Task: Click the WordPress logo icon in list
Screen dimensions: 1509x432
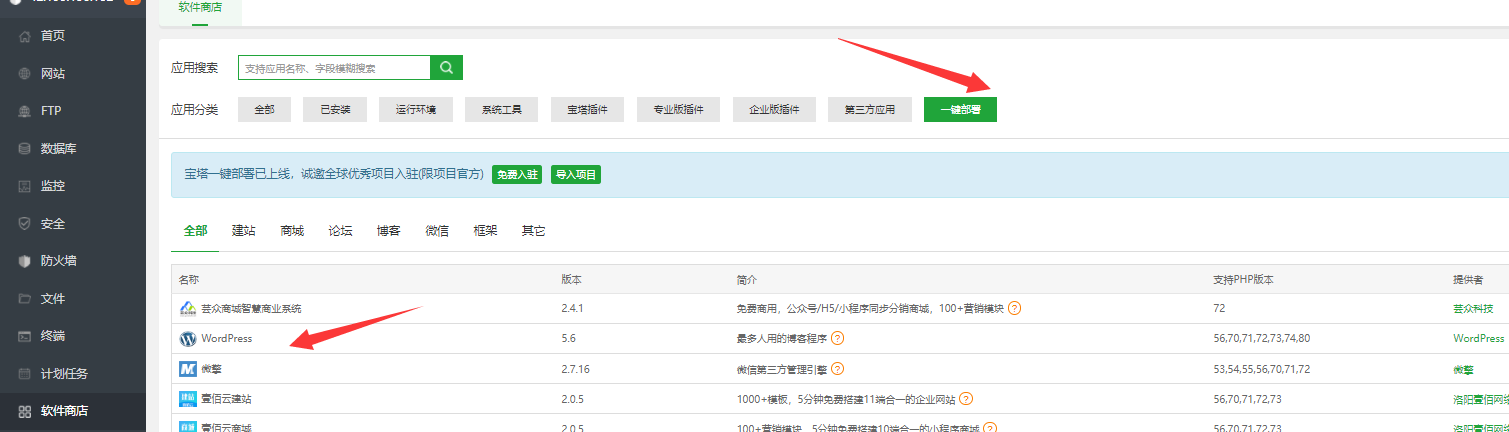Action: pyautogui.click(x=188, y=339)
